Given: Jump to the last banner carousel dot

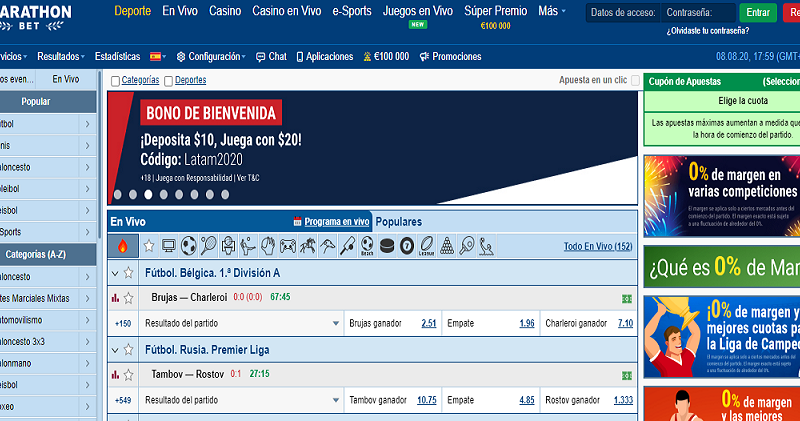Looking at the screenshot, I should [x=225, y=194].
